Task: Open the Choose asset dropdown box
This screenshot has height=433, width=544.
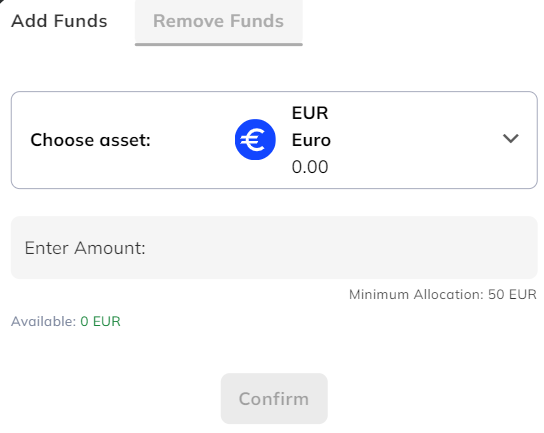Action: 274,140
